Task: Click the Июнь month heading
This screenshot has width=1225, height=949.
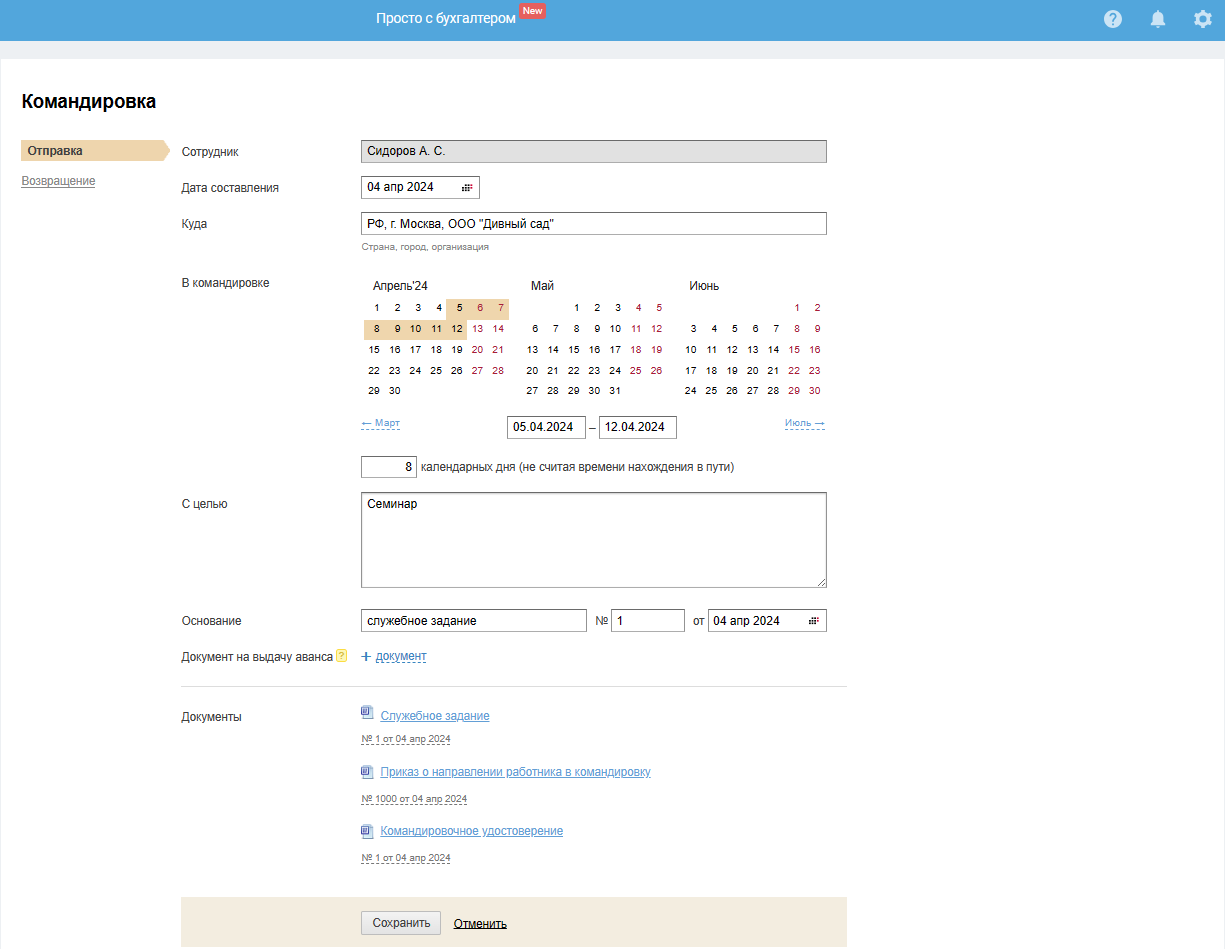Action: 704,286
